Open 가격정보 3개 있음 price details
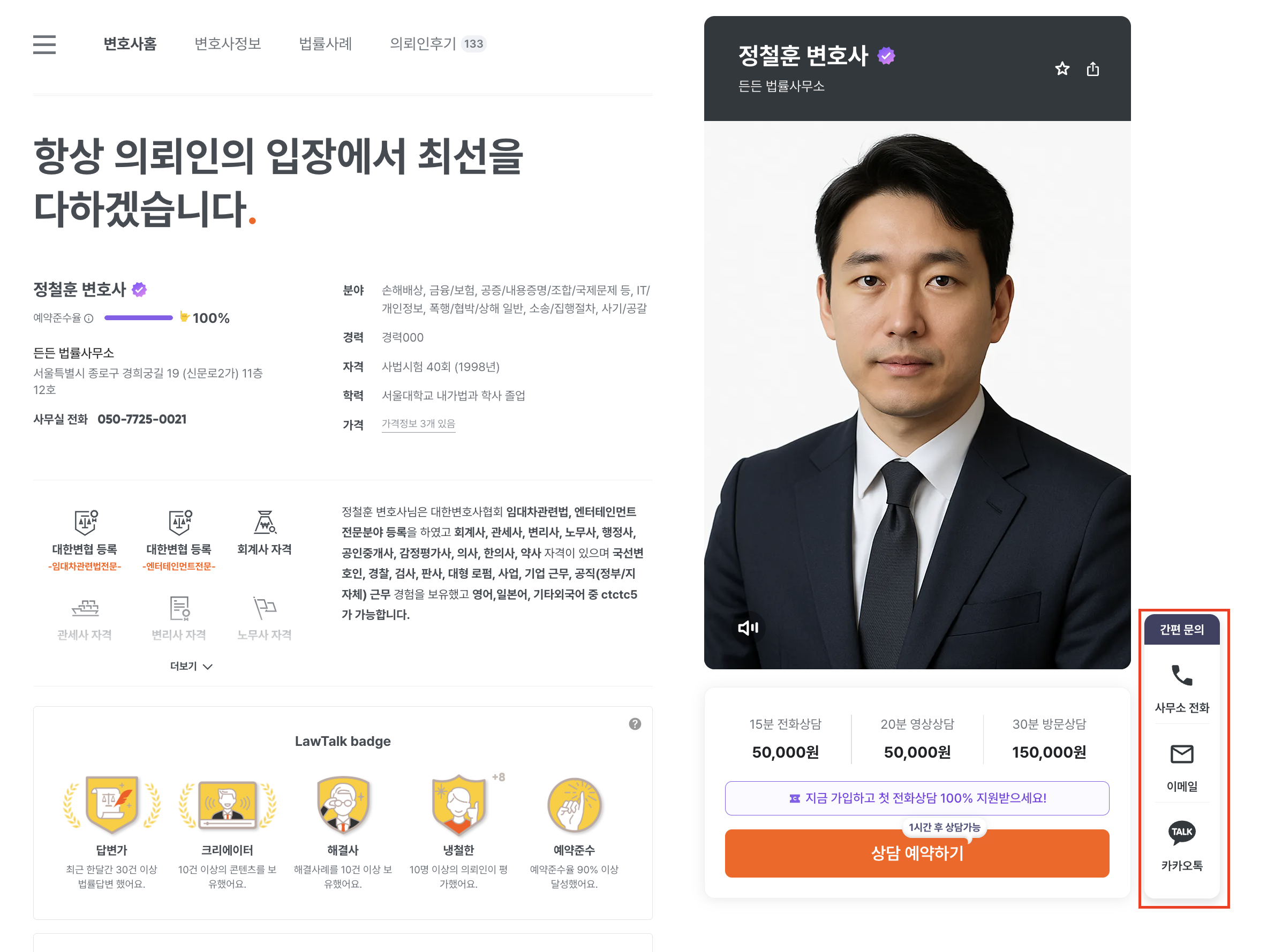Screen dimensions: 1267x952 click(x=418, y=424)
